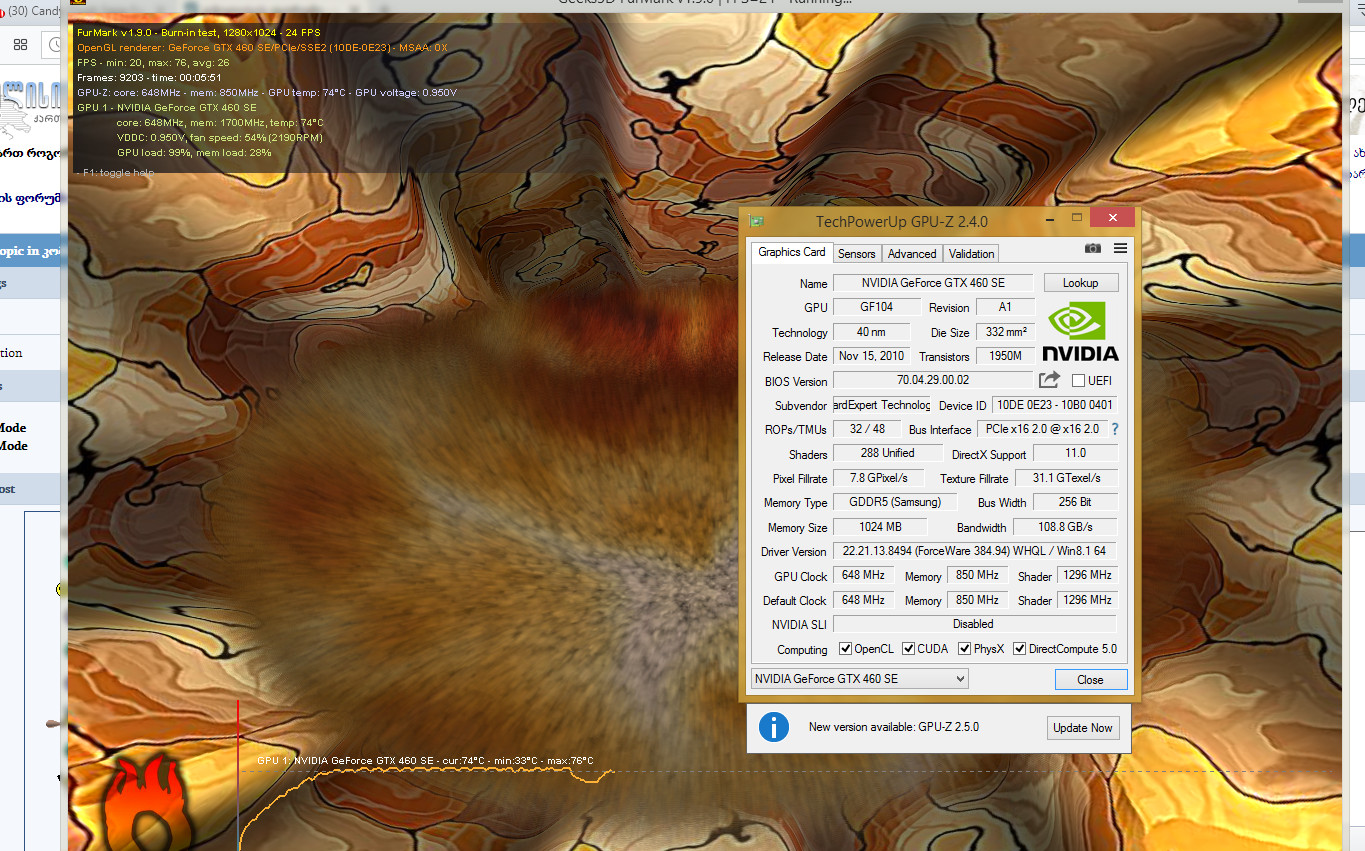
Task: Toggle the UEFI checkbox
Action: pyautogui.click(x=1078, y=381)
